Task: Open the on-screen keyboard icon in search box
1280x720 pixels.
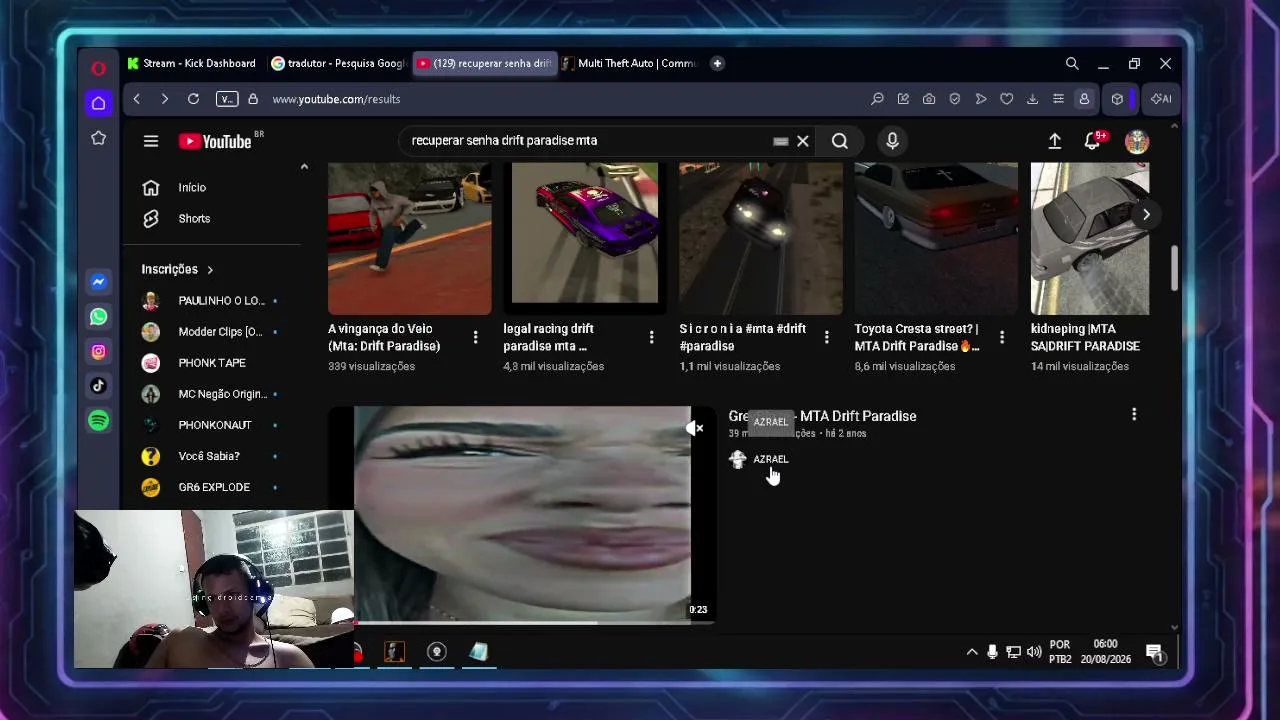Action: tap(781, 141)
